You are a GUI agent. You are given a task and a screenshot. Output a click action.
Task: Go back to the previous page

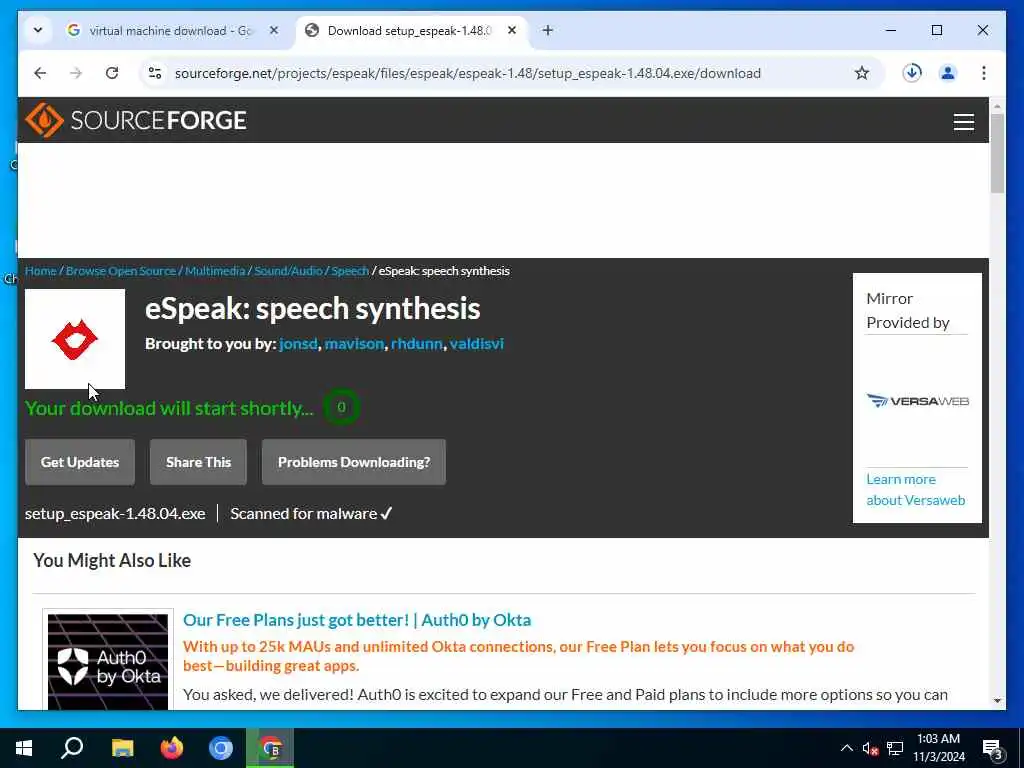(40, 73)
